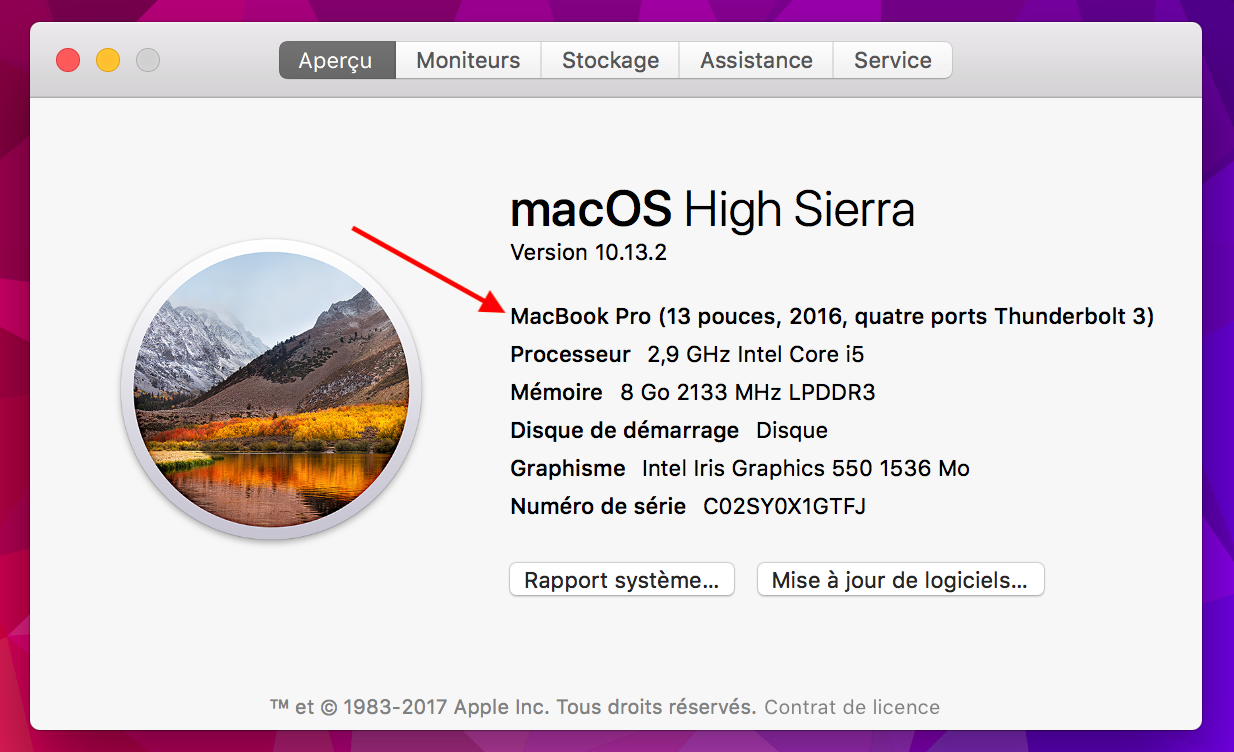Image resolution: width=1234 pixels, height=752 pixels.
Task: Click the Disque de démarrage entry
Action: (669, 430)
